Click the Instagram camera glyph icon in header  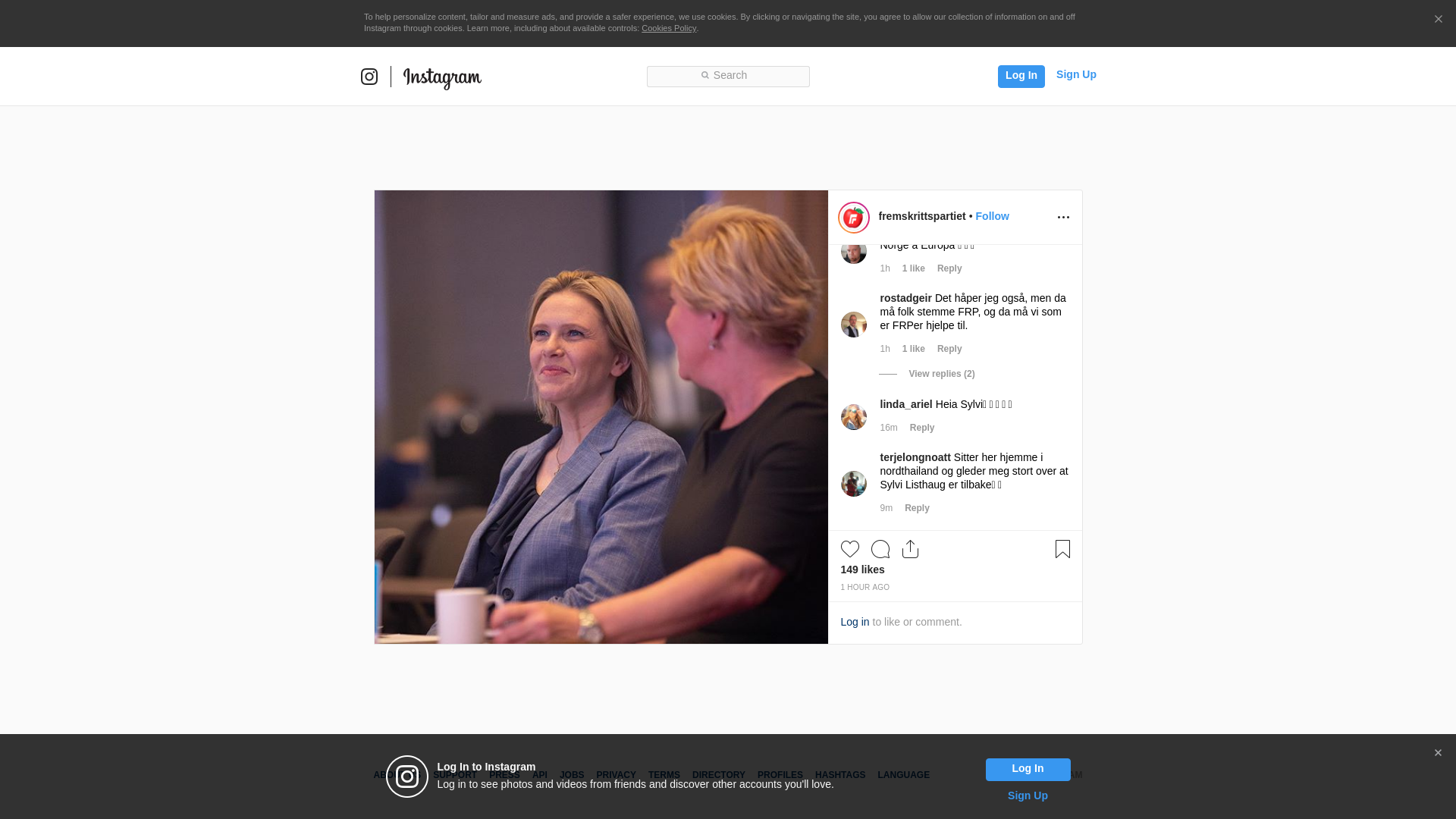pos(369,77)
